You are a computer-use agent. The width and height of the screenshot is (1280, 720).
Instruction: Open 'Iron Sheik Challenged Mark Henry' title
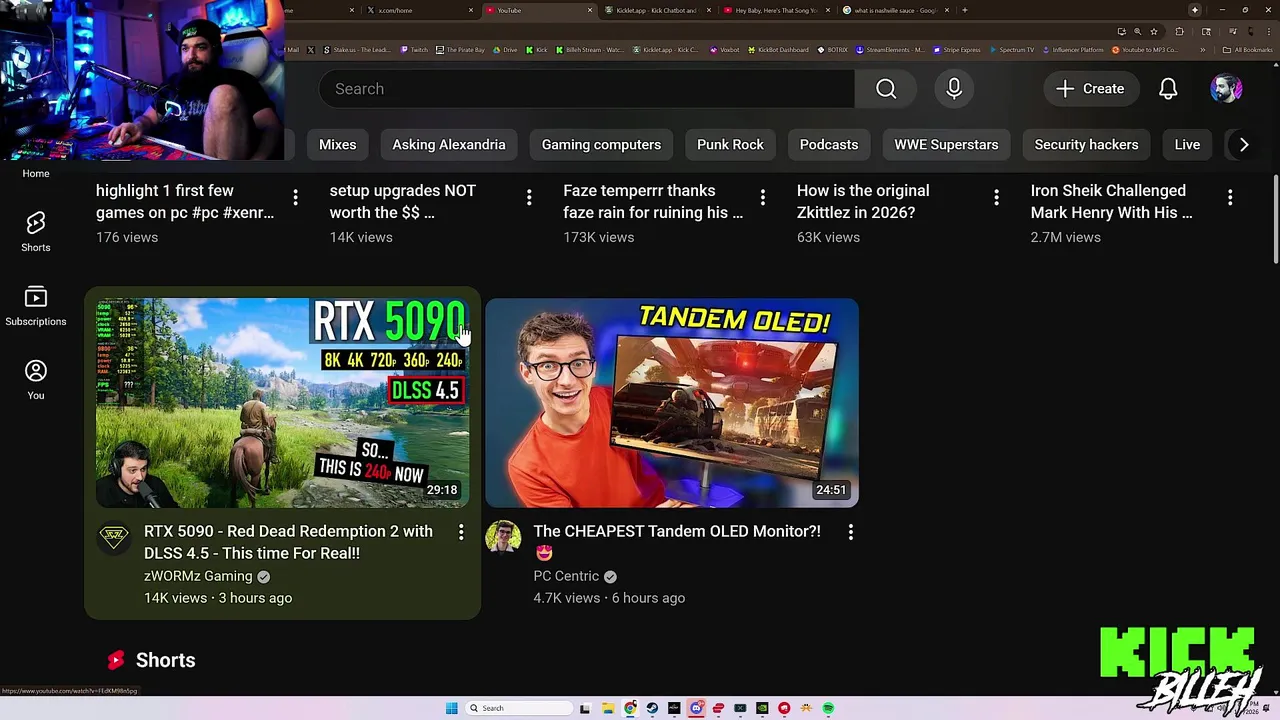pos(1112,201)
